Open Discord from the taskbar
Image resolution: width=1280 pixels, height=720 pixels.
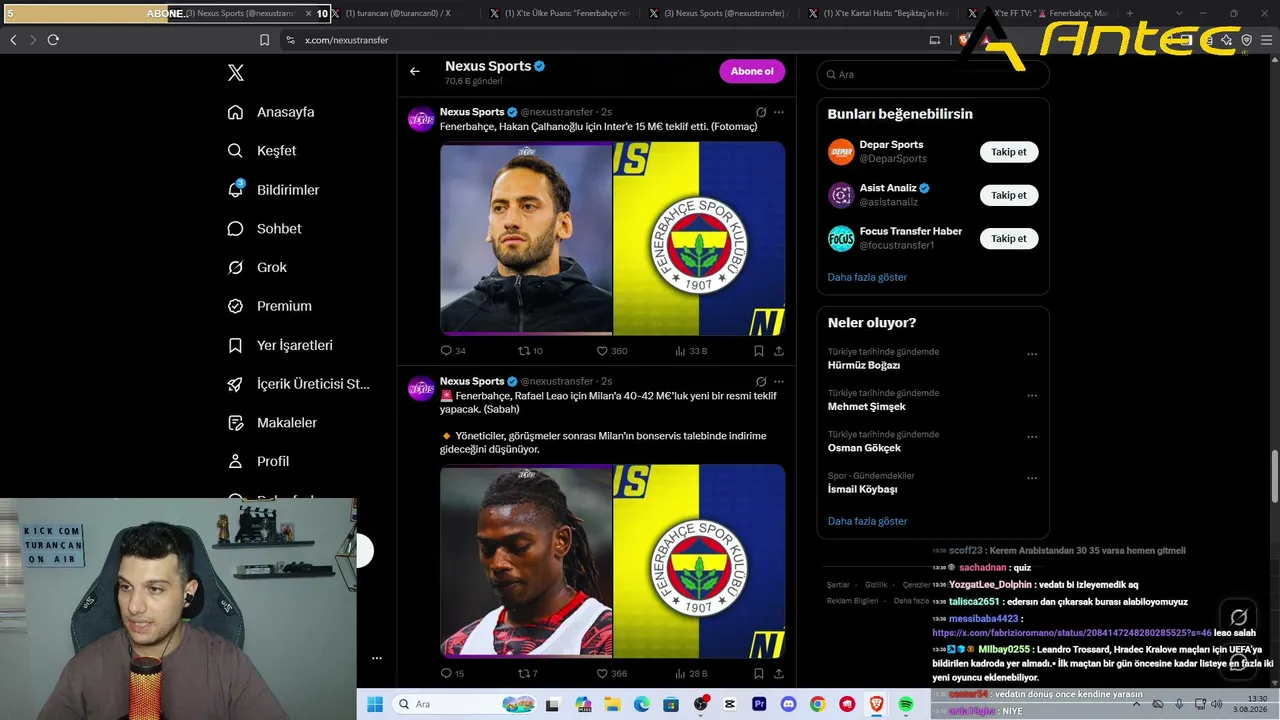[788, 704]
